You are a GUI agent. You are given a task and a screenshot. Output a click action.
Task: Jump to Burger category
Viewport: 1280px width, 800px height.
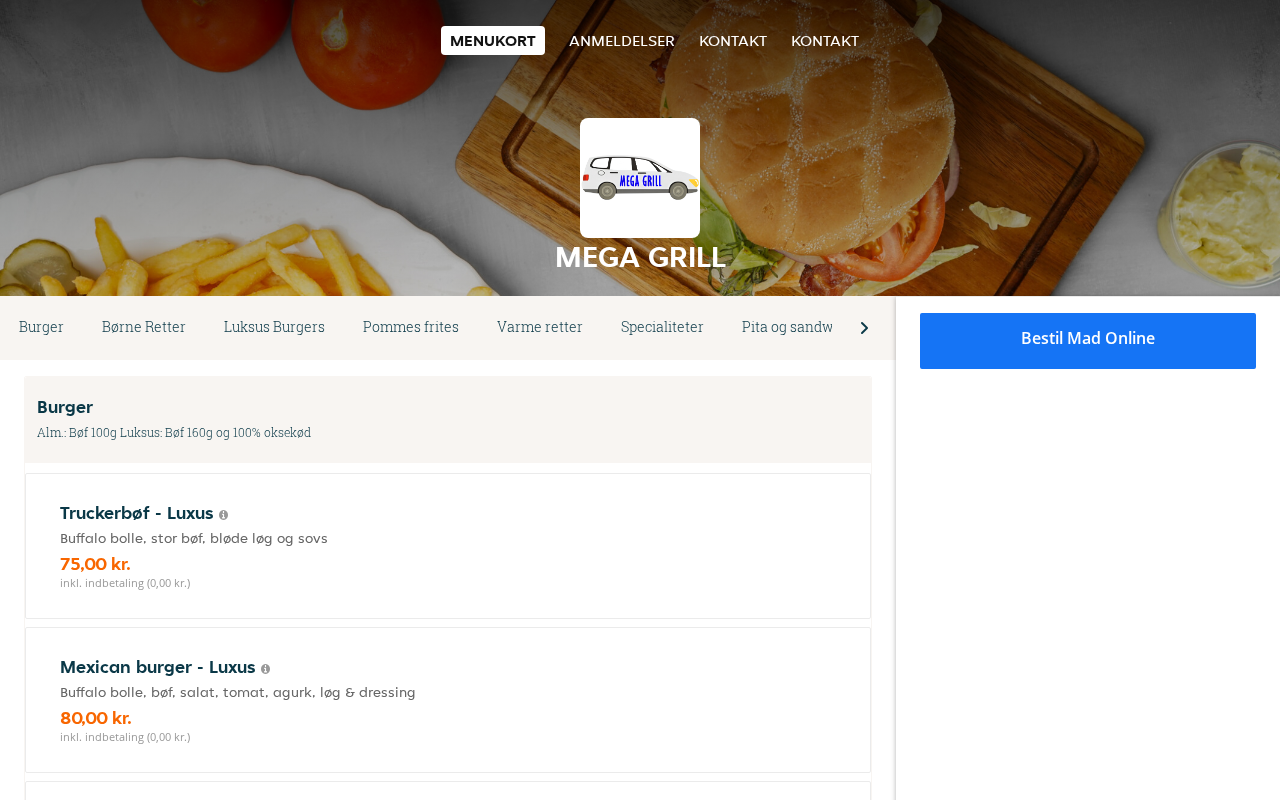point(41,327)
